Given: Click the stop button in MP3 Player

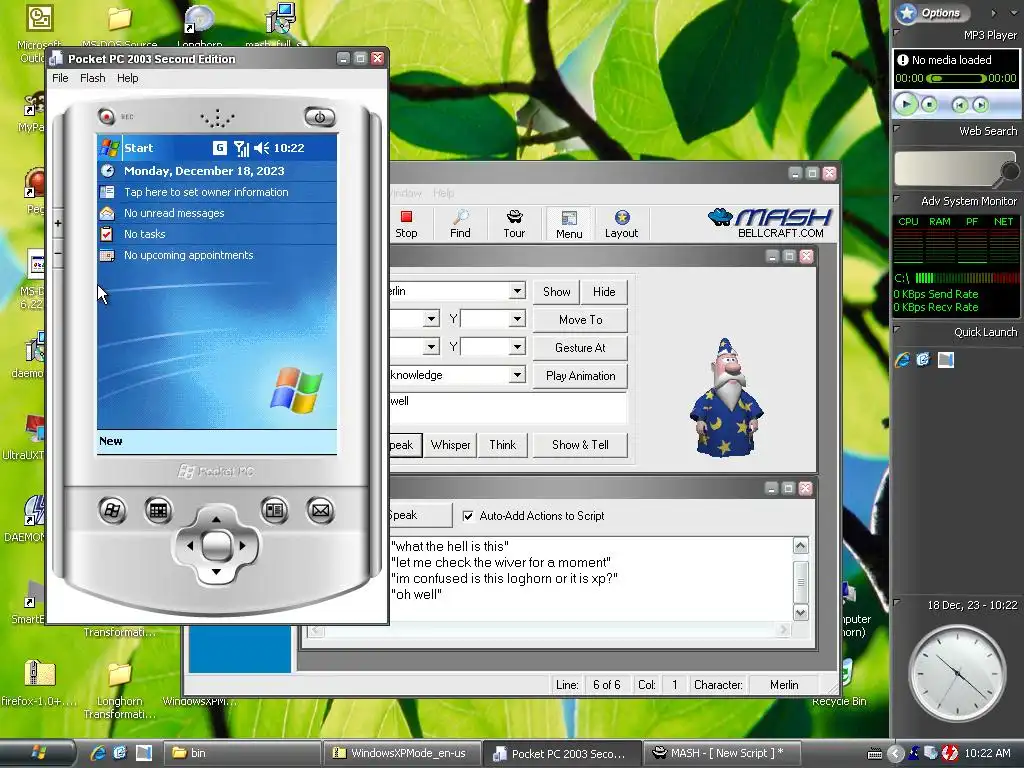Looking at the screenshot, I should (x=929, y=104).
